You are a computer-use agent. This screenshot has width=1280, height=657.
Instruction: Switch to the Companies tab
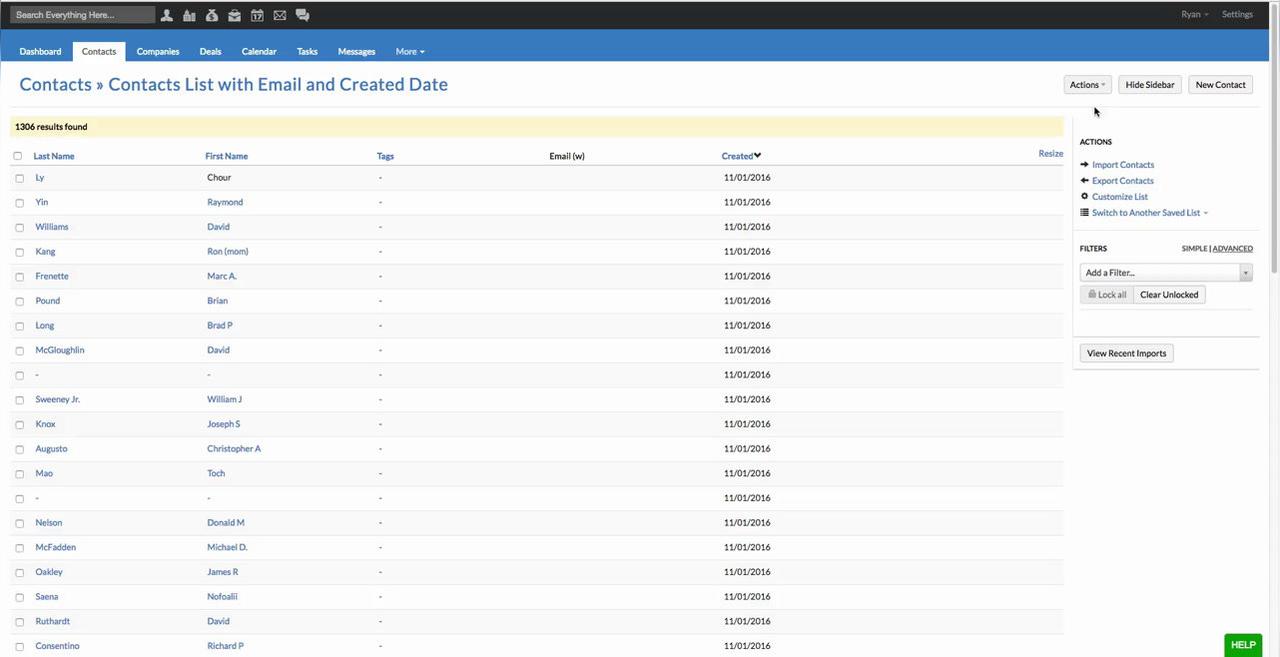[x=158, y=52]
